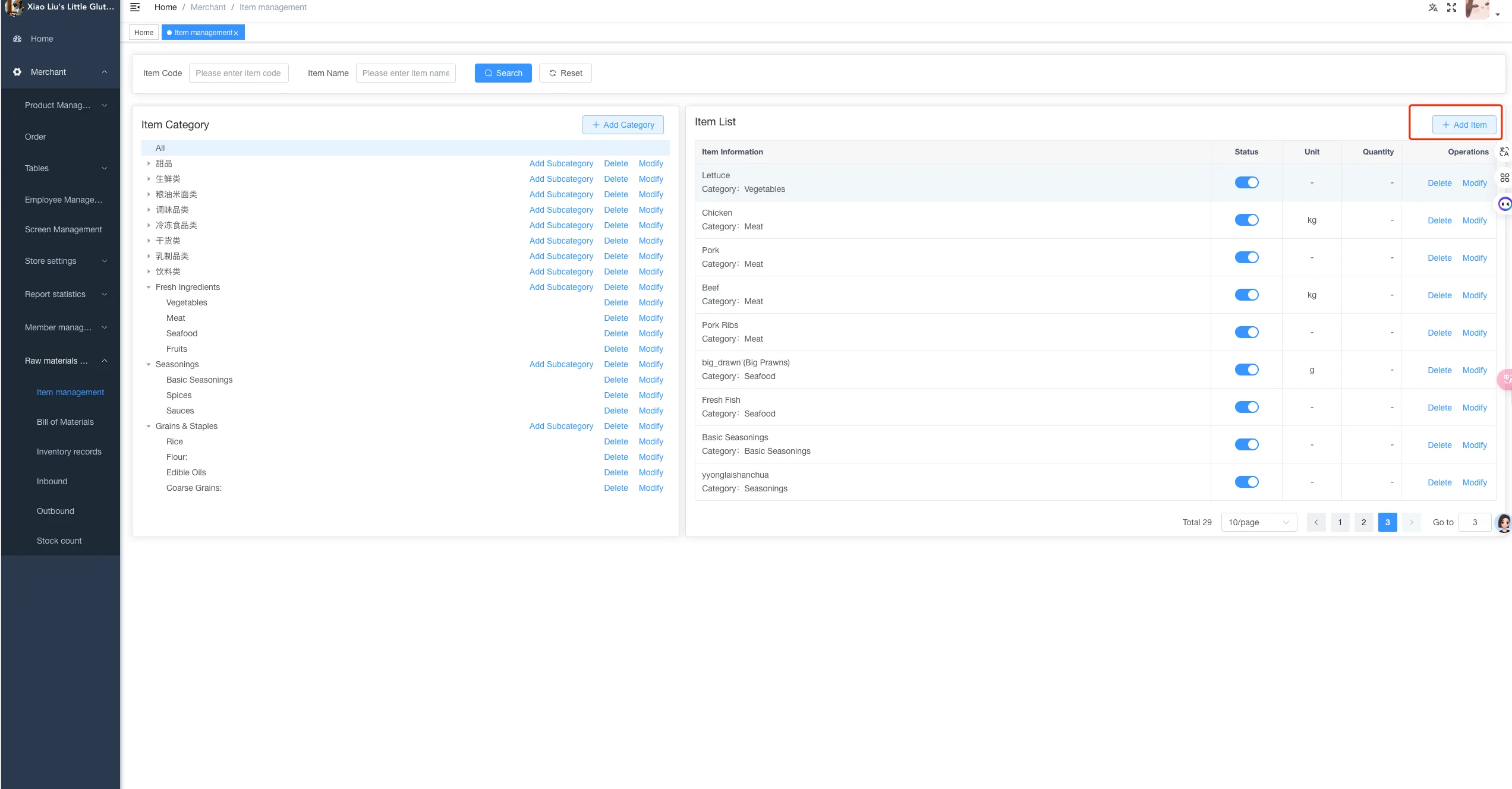Viewport: 1512px width, 789px height.
Task: Modify the Chicken item
Action: pyautogui.click(x=1475, y=220)
